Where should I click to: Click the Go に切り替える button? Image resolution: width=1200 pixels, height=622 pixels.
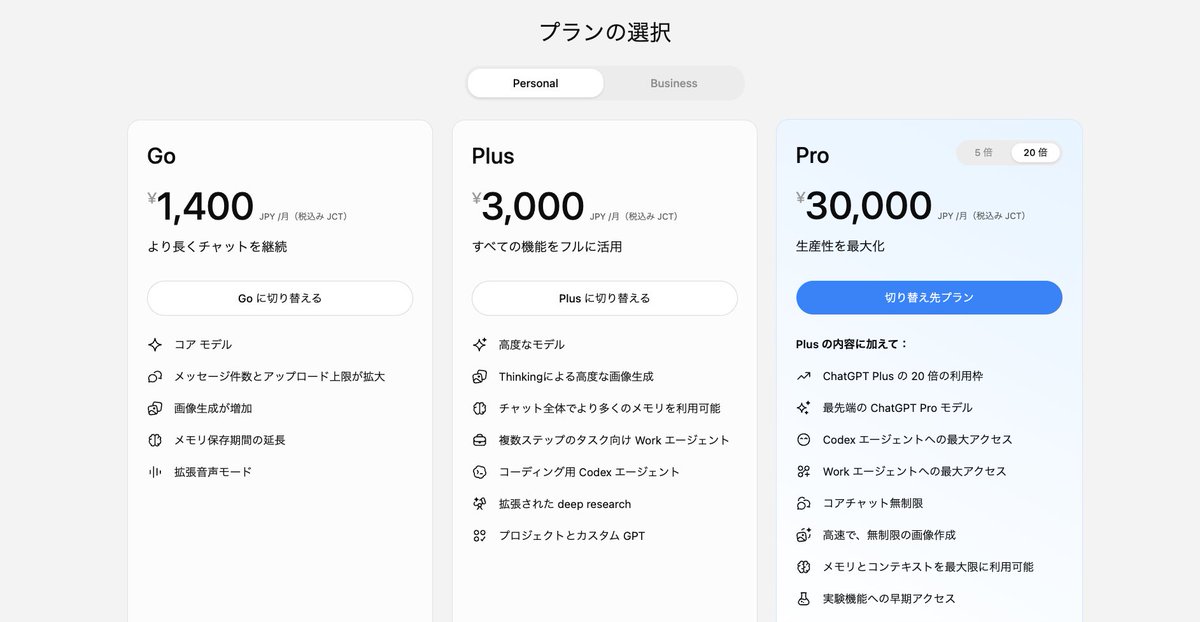coord(280,298)
